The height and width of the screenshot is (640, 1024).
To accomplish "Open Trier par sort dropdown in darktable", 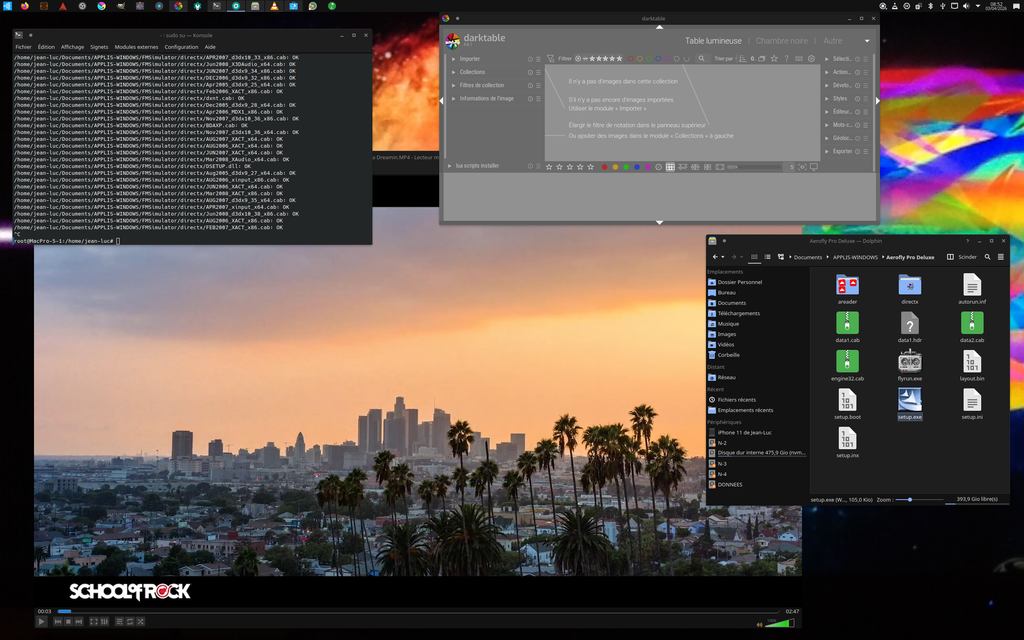I will pos(726,59).
